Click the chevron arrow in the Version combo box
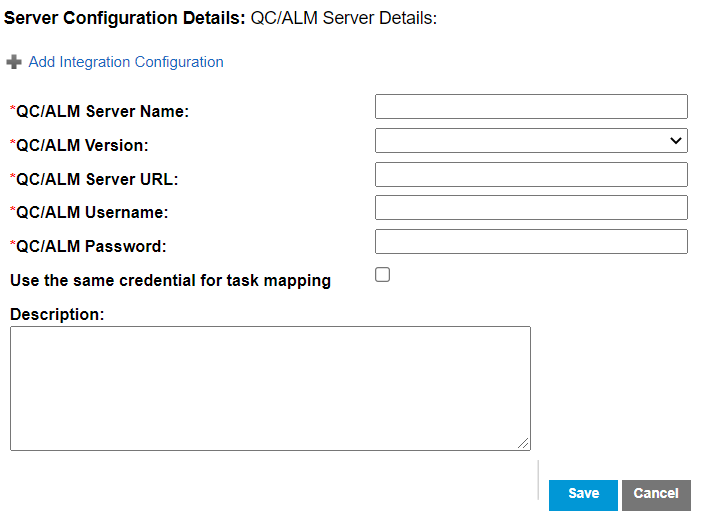 (676, 141)
